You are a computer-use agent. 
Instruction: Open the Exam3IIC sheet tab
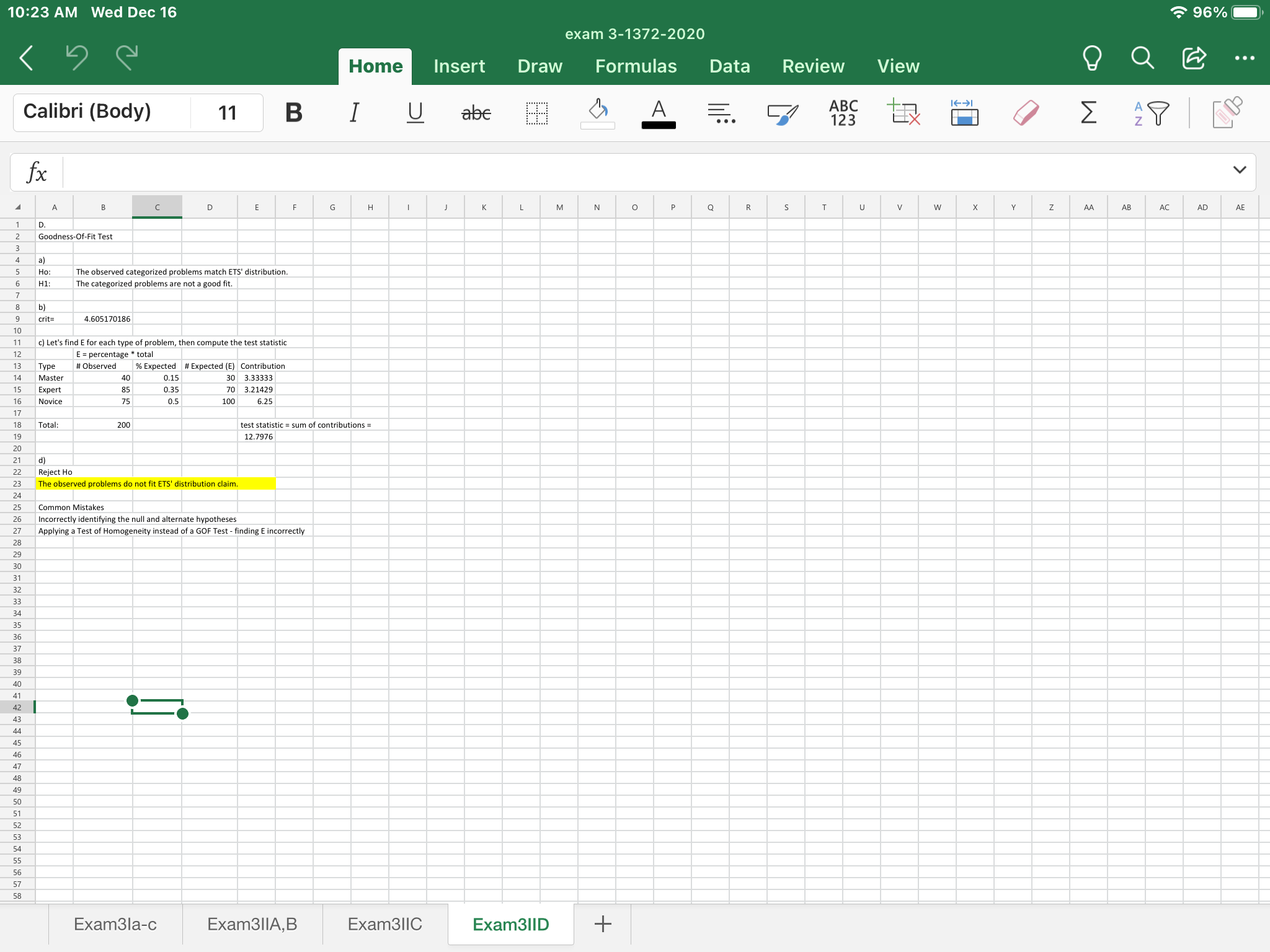[385, 924]
